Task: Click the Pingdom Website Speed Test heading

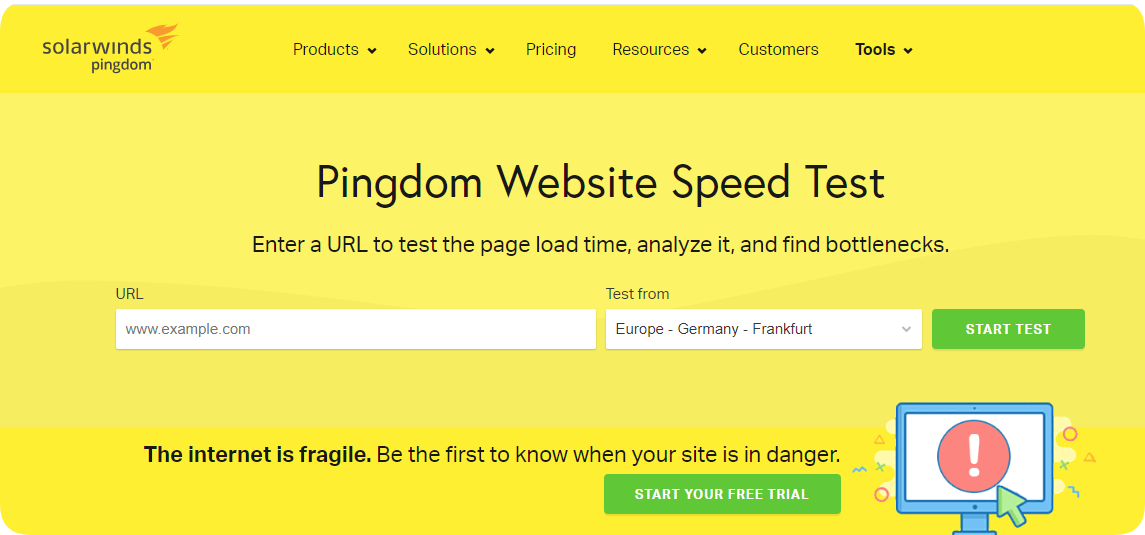Action: click(x=600, y=183)
